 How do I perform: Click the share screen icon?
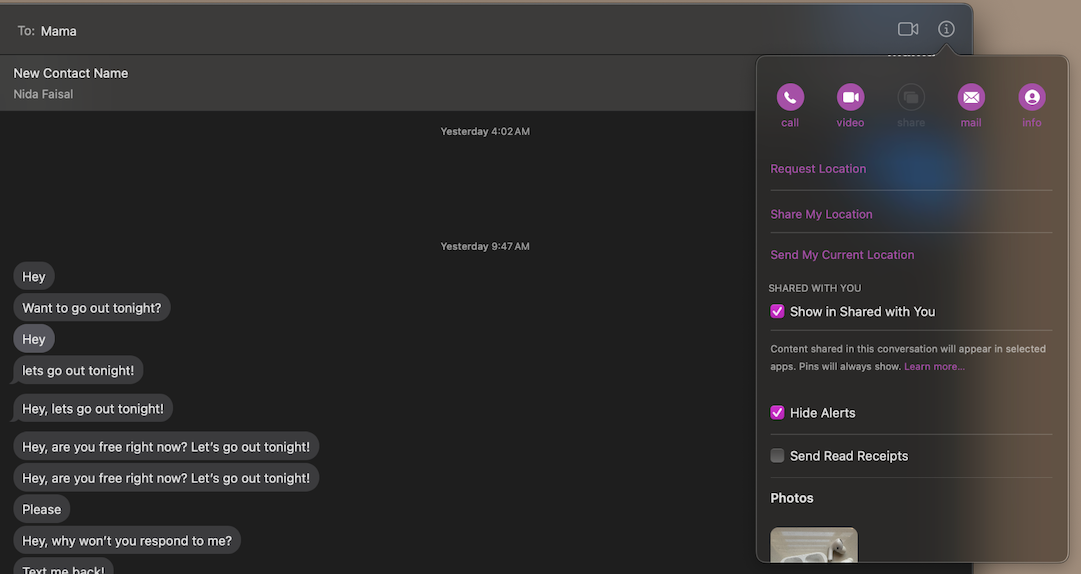pyautogui.click(x=911, y=97)
